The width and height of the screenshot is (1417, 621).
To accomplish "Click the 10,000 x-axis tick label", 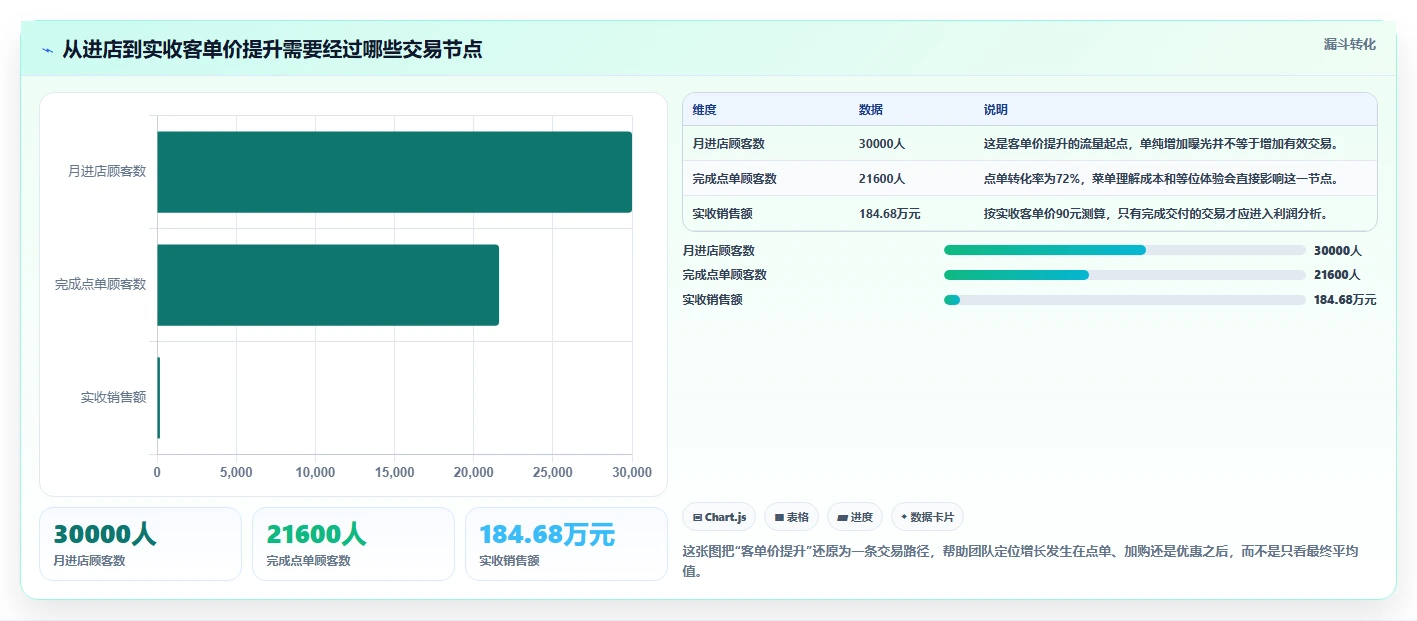I will click(315, 472).
